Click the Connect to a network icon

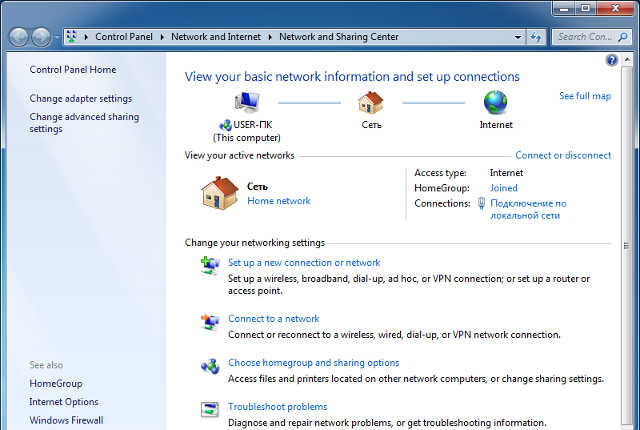210,321
